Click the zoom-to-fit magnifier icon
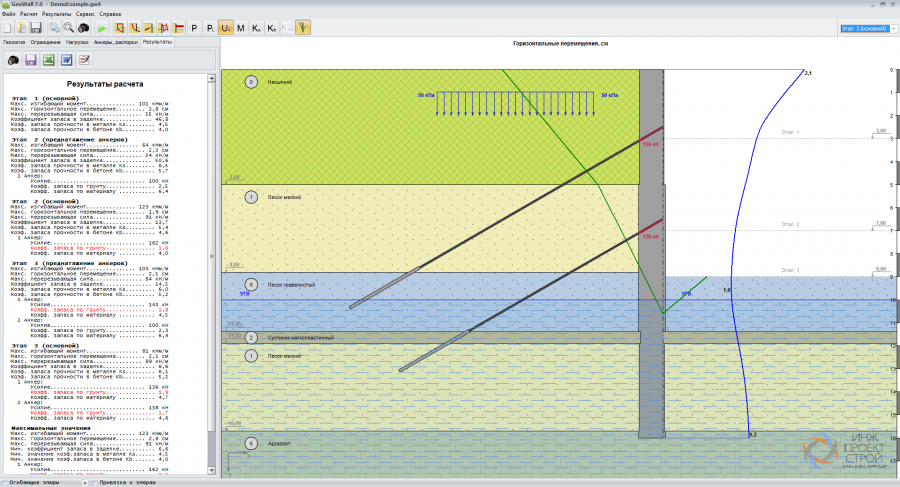Screen dimensions: 900x487 pos(54,28)
